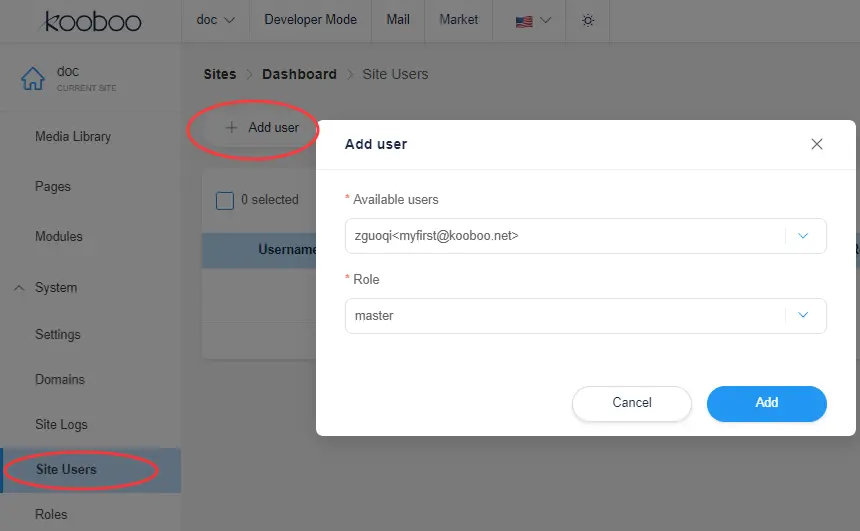The width and height of the screenshot is (860, 531).
Task: Collapse the System section in sidebar
Action: 20,288
